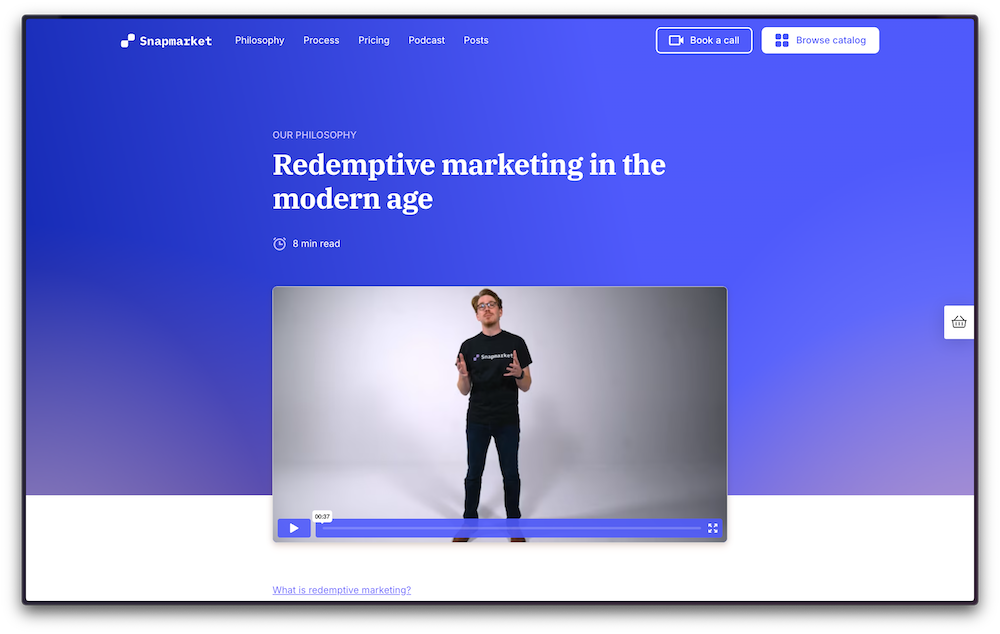Image resolution: width=1000 pixels, height=634 pixels.
Task: Click the grid icon in Browse catalog
Action: (782, 41)
